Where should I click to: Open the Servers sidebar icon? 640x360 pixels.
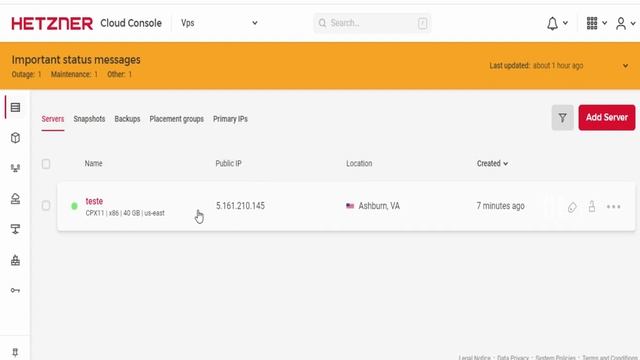click(16, 107)
